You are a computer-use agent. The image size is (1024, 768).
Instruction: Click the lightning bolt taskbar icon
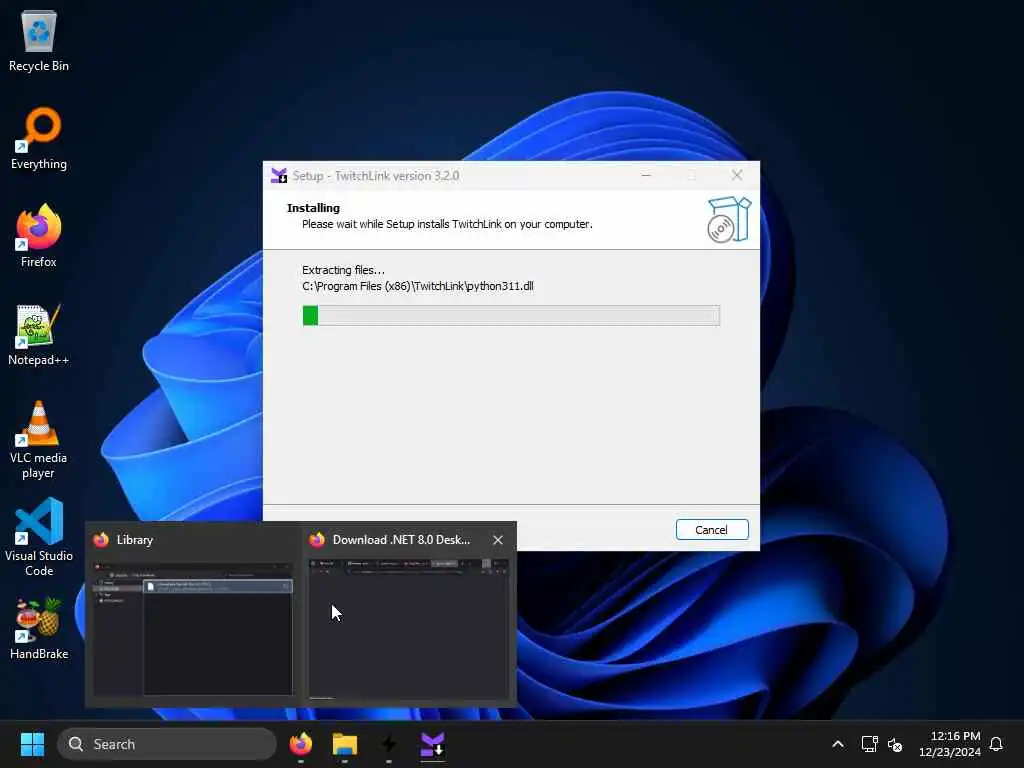[x=389, y=744]
